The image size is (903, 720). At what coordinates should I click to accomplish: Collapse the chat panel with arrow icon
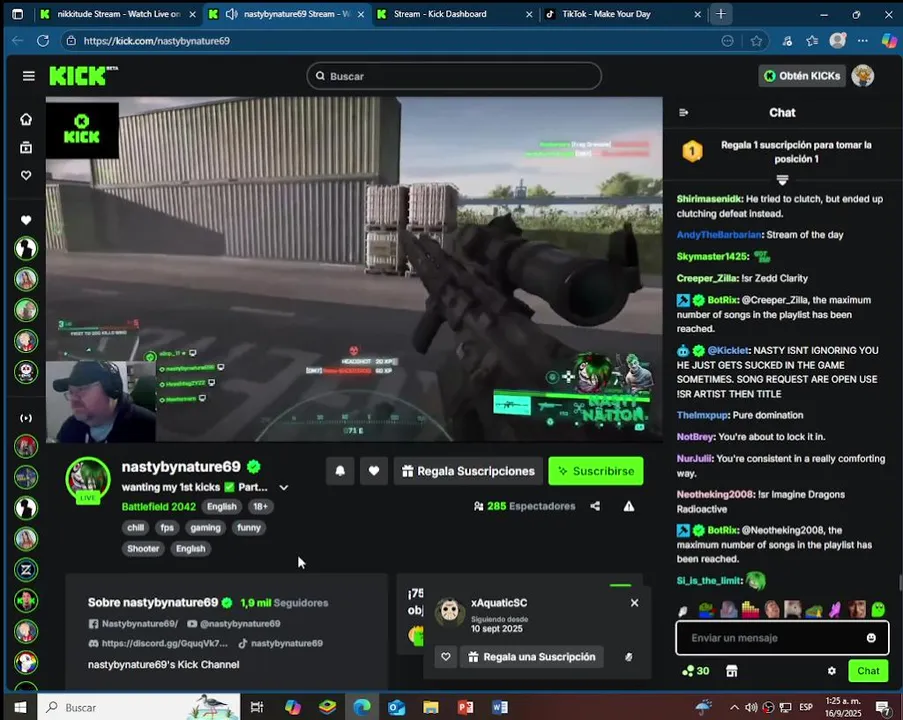click(x=684, y=112)
